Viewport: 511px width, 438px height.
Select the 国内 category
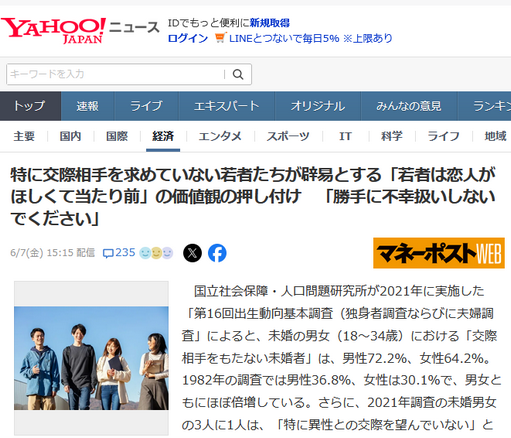(x=70, y=136)
